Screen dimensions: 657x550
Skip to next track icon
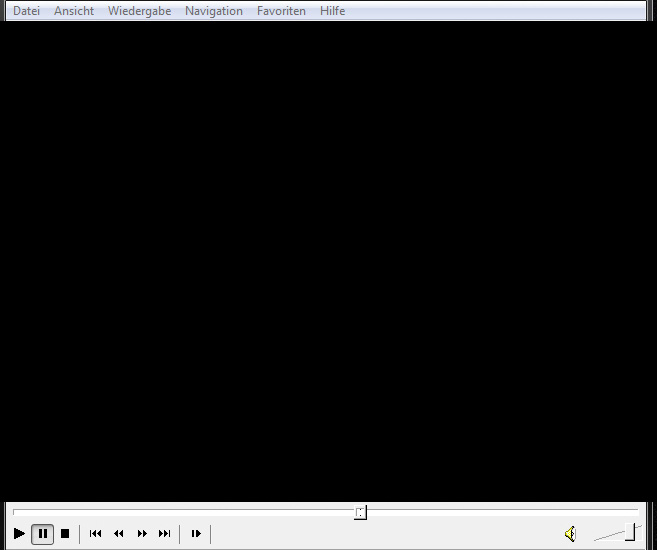tap(165, 534)
